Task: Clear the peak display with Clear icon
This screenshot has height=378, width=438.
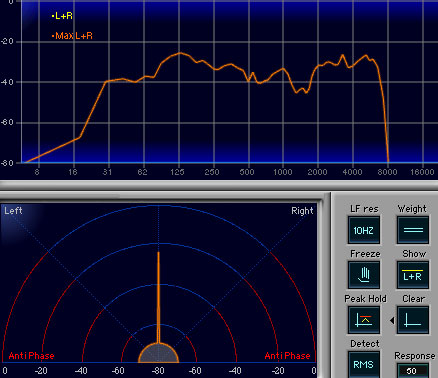Action: [413, 320]
